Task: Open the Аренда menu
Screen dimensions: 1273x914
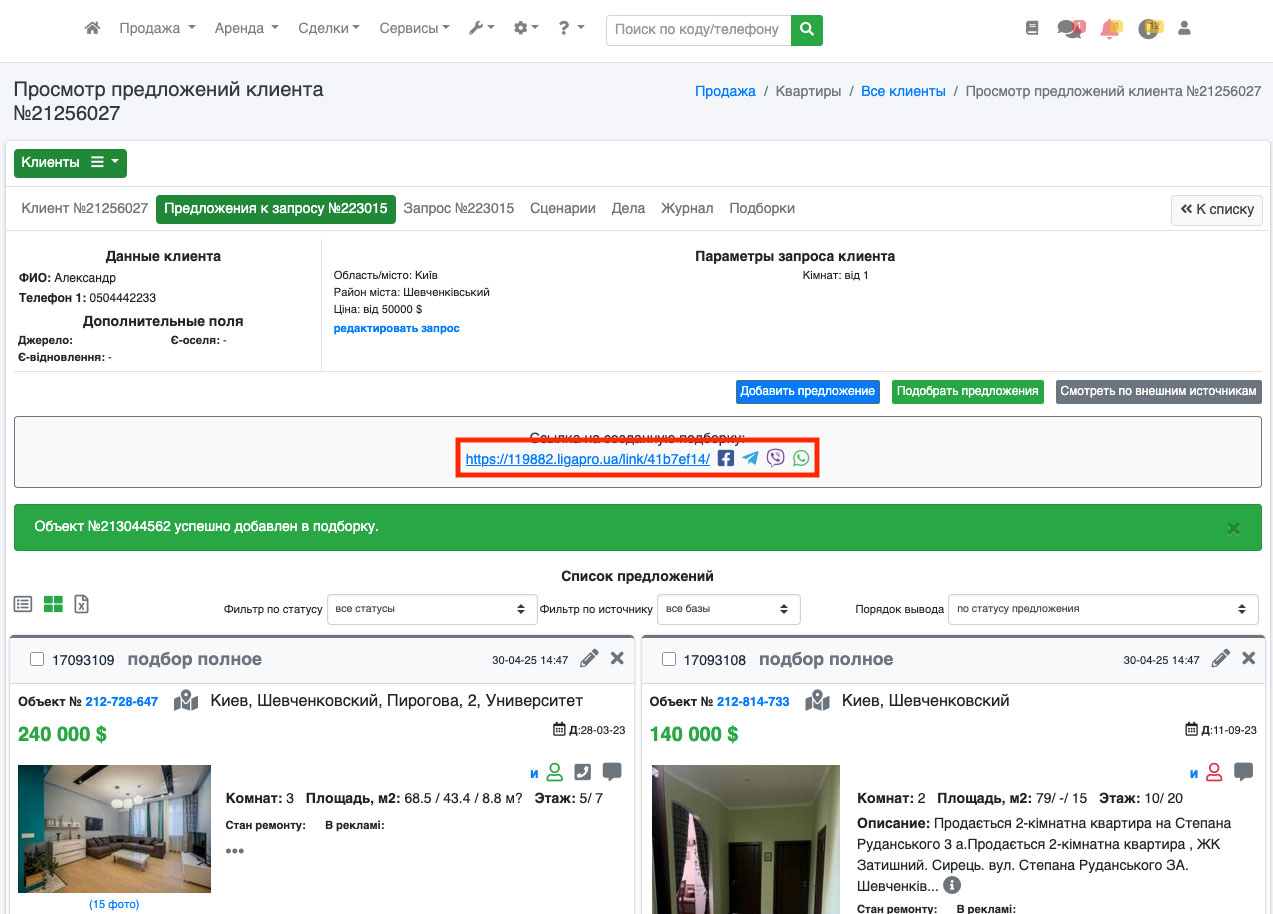Action: pyautogui.click(x=246, y=29)
